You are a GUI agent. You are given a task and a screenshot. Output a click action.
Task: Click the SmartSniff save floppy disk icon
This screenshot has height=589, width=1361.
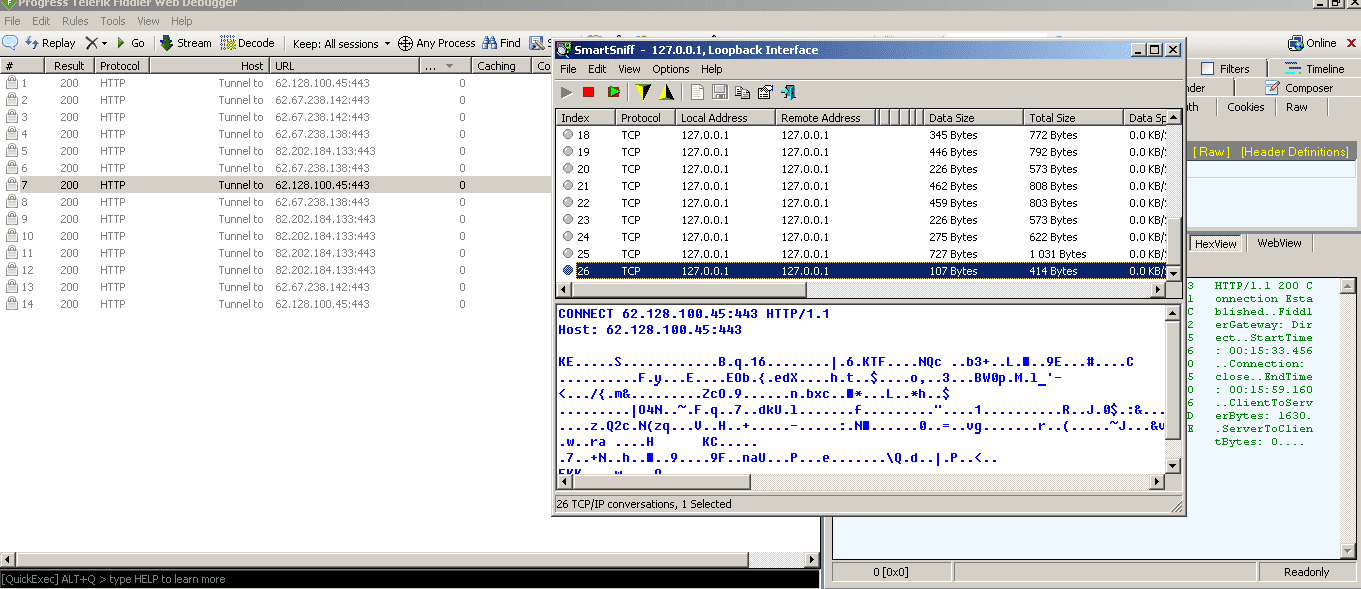[x=719, y=92]
